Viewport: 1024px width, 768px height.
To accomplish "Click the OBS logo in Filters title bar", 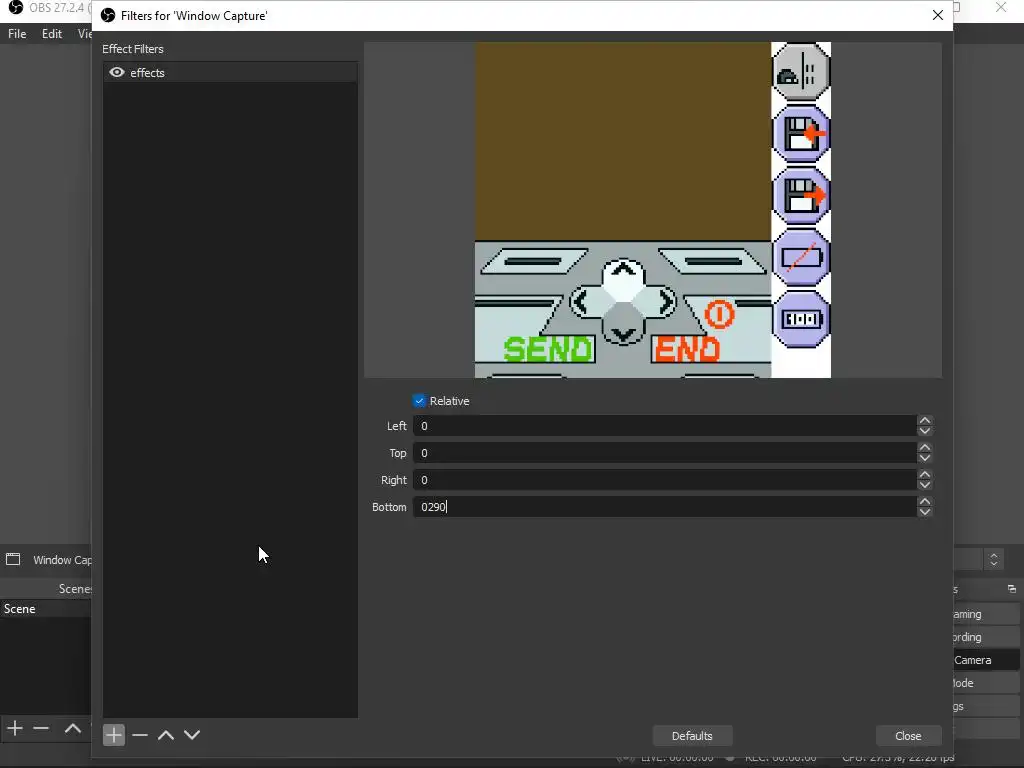I will [x=108, y=15].
